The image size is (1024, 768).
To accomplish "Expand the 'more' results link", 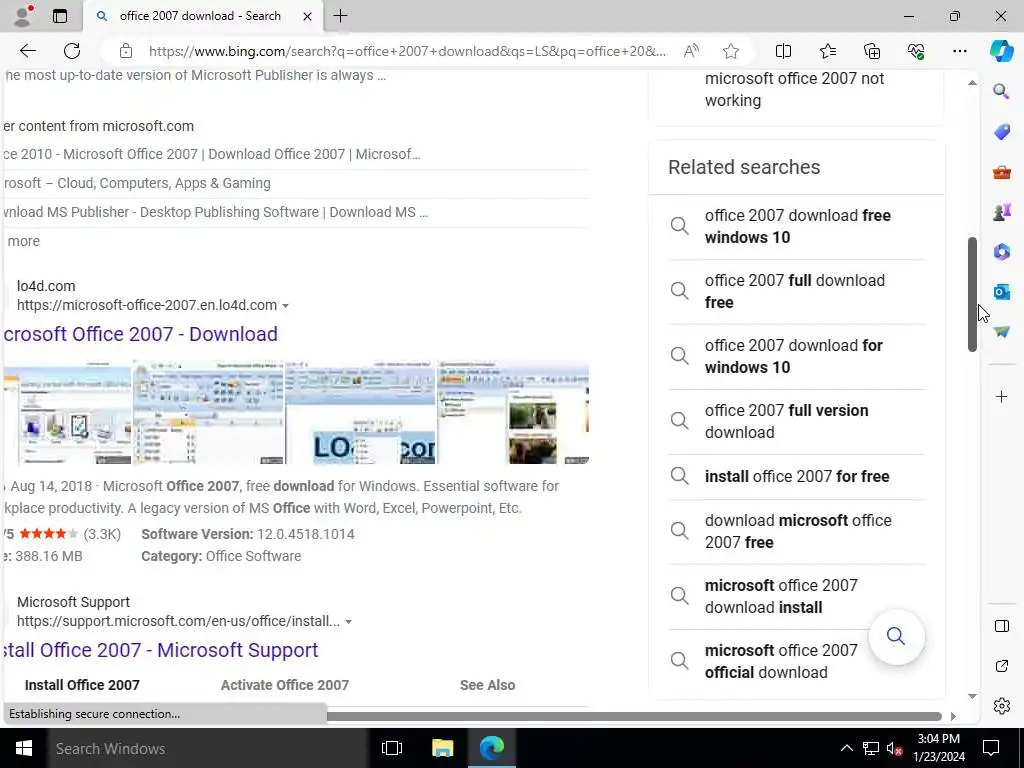I will click(22, 241).
